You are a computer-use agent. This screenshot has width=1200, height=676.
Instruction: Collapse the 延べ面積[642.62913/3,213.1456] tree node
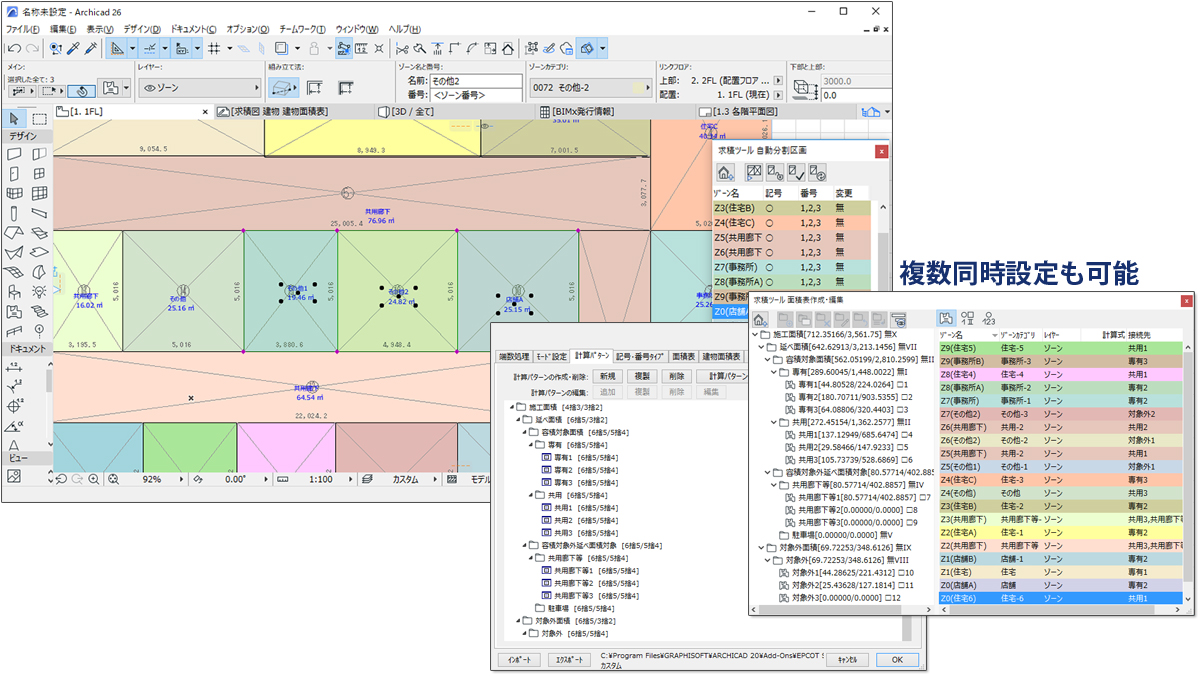coord(760,347)
